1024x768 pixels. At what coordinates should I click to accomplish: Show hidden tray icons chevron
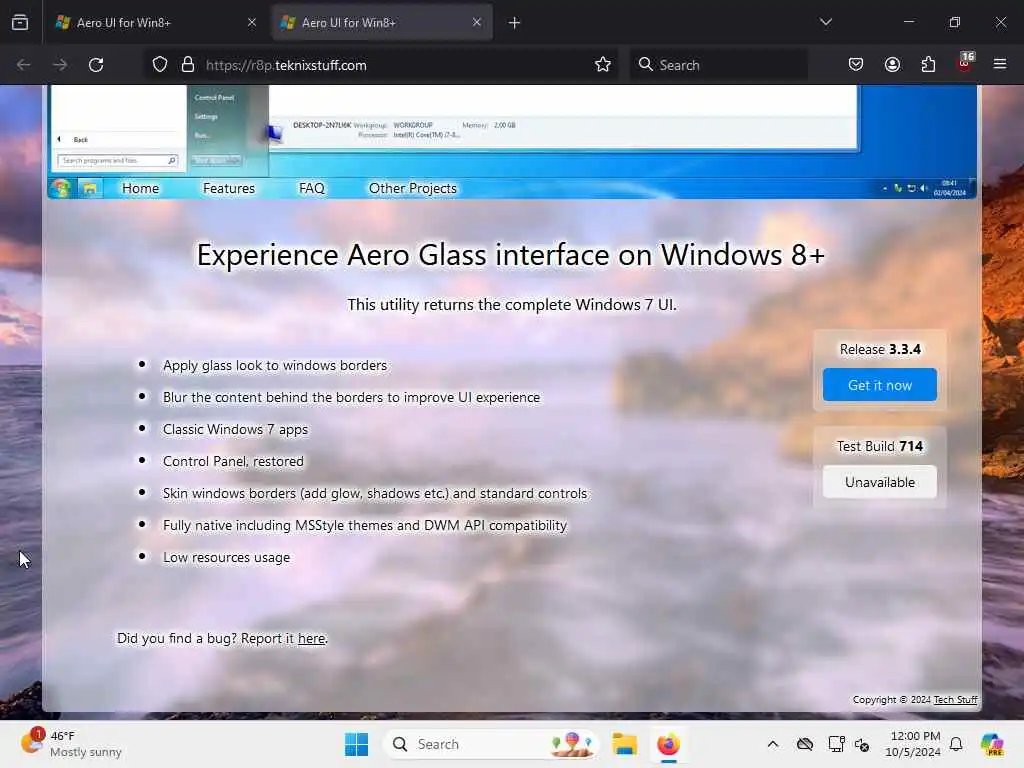(773, 744)
